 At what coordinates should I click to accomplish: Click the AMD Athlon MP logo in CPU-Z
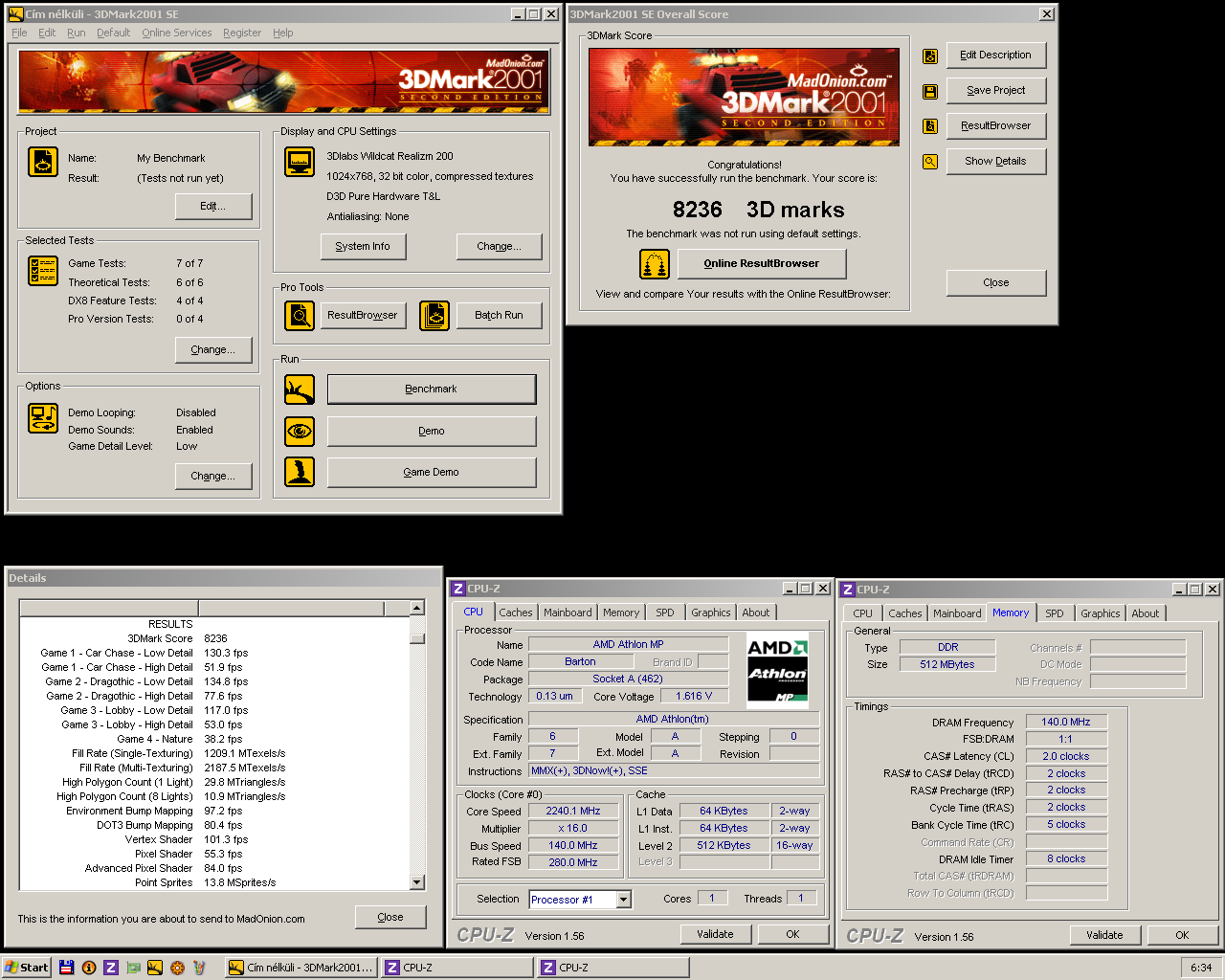[x=777, y=669]
